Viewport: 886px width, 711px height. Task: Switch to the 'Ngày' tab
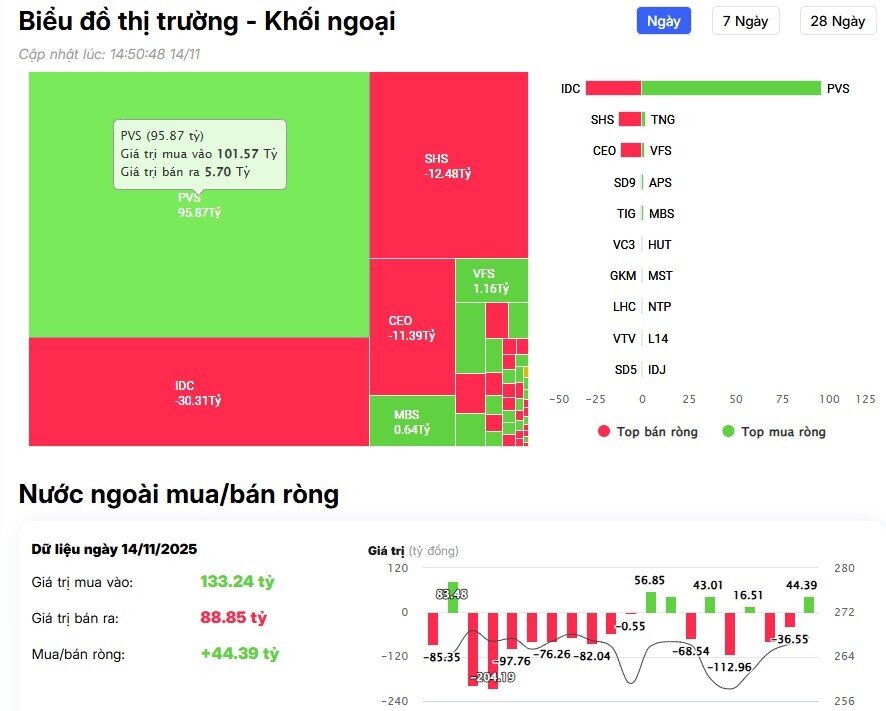tap(663, 20)
